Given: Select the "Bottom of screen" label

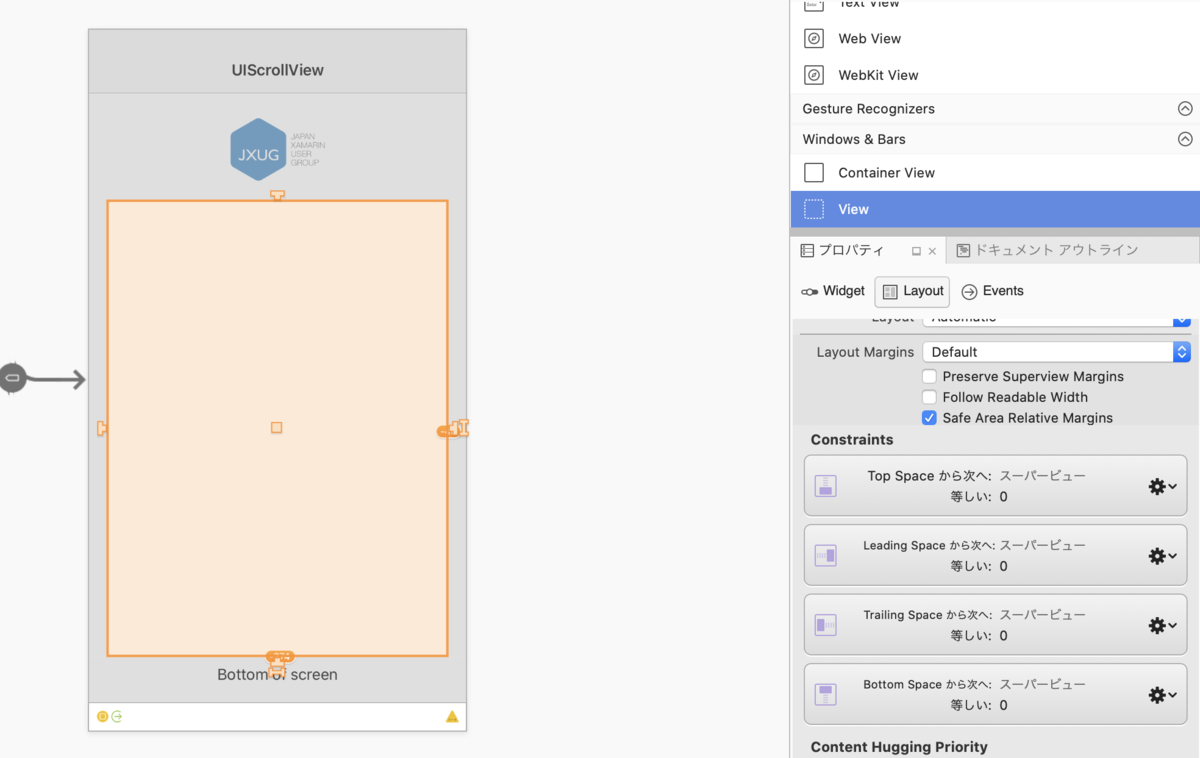Looking at the screenshot, I should pos(277,675).
